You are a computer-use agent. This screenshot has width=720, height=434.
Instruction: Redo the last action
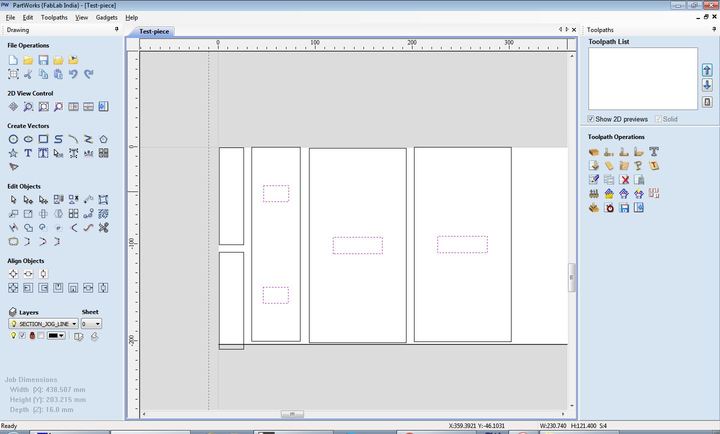pyautogui.click(x=89, y=74)
